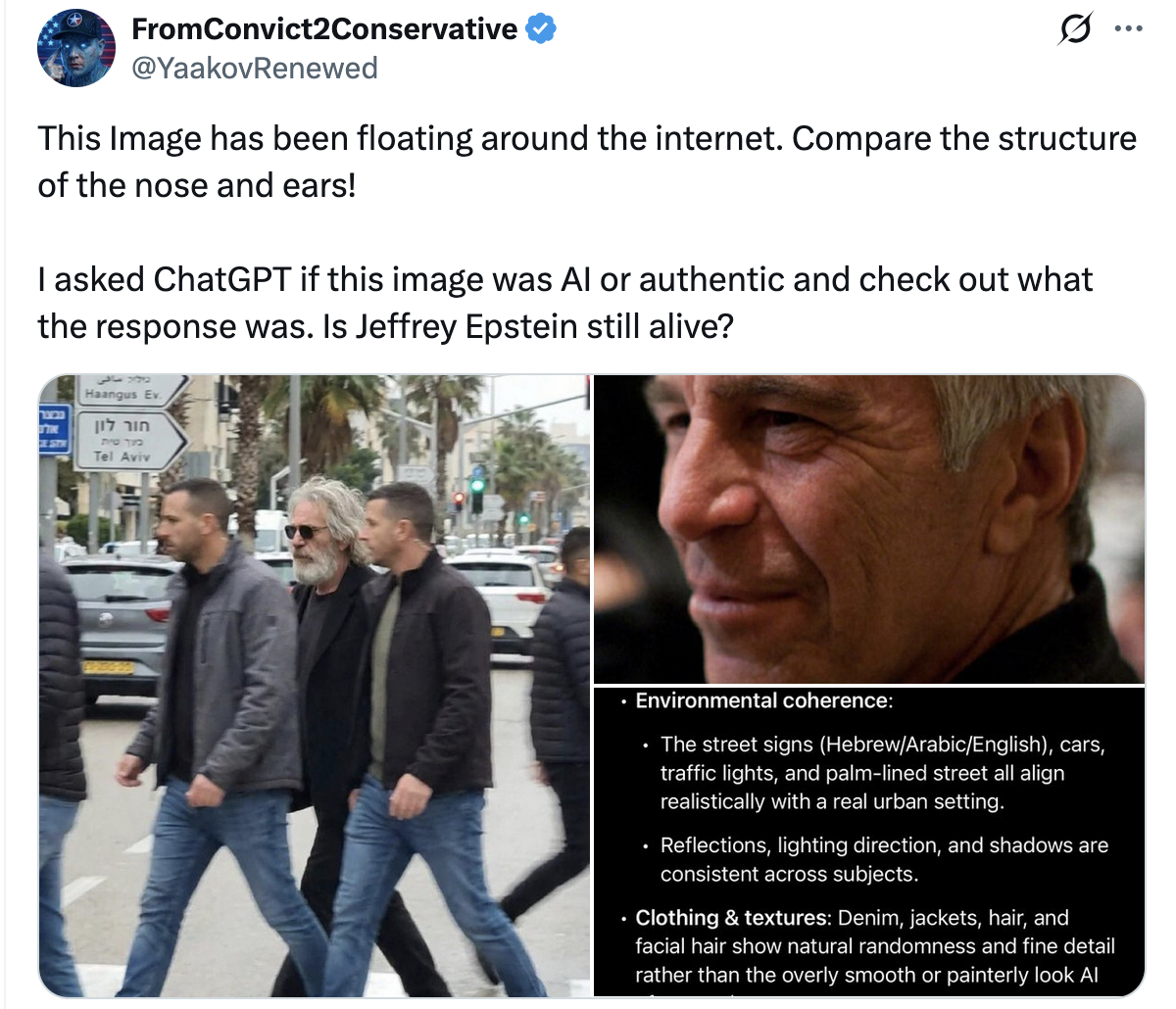Open the close-up face photo at top right
Image resolution: width=1176 pixels, height=1009 pixels.
[x=869, y=529]
